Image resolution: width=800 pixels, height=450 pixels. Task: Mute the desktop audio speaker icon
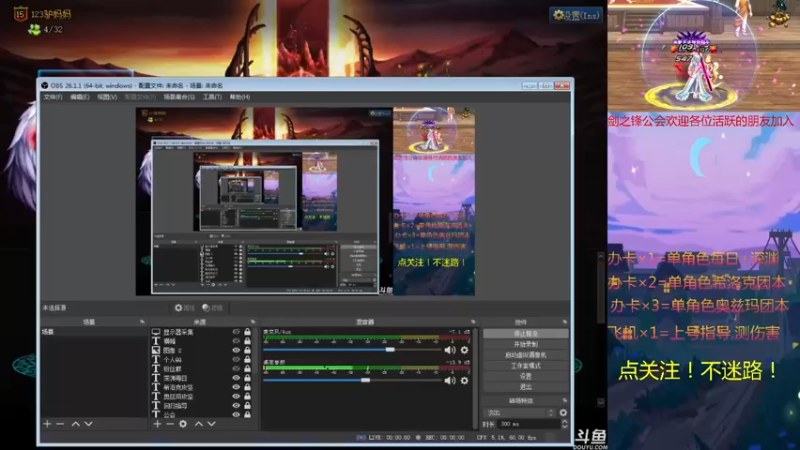click(x=449, y=381)
